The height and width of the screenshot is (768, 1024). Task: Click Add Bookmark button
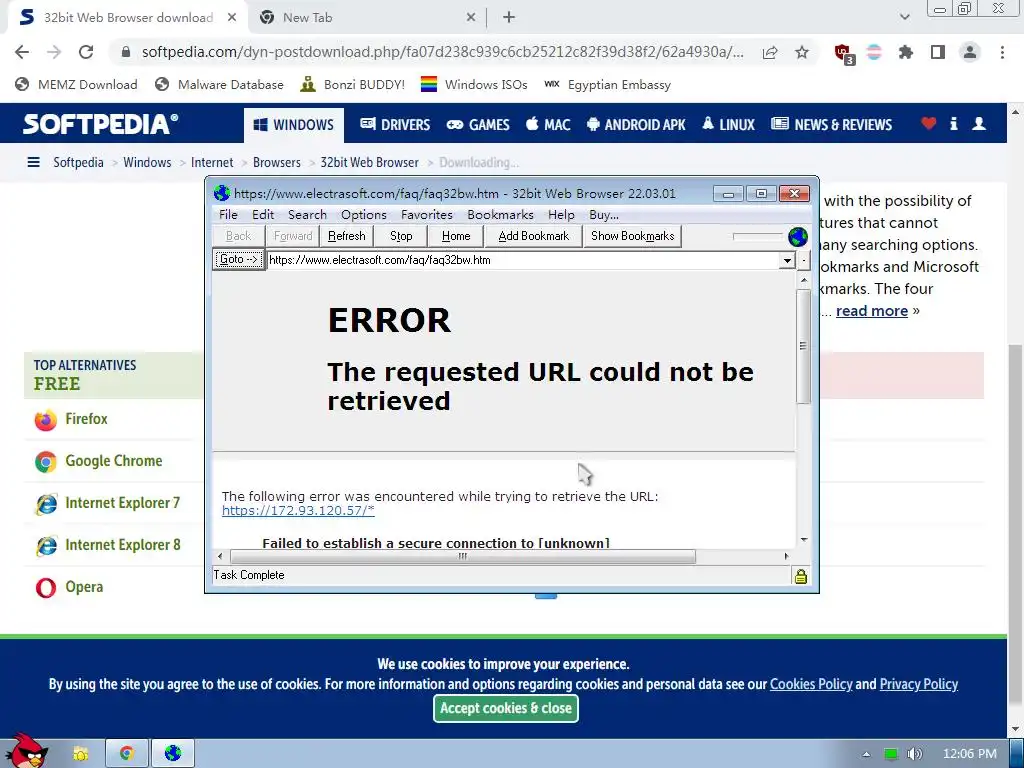(534, 236)
